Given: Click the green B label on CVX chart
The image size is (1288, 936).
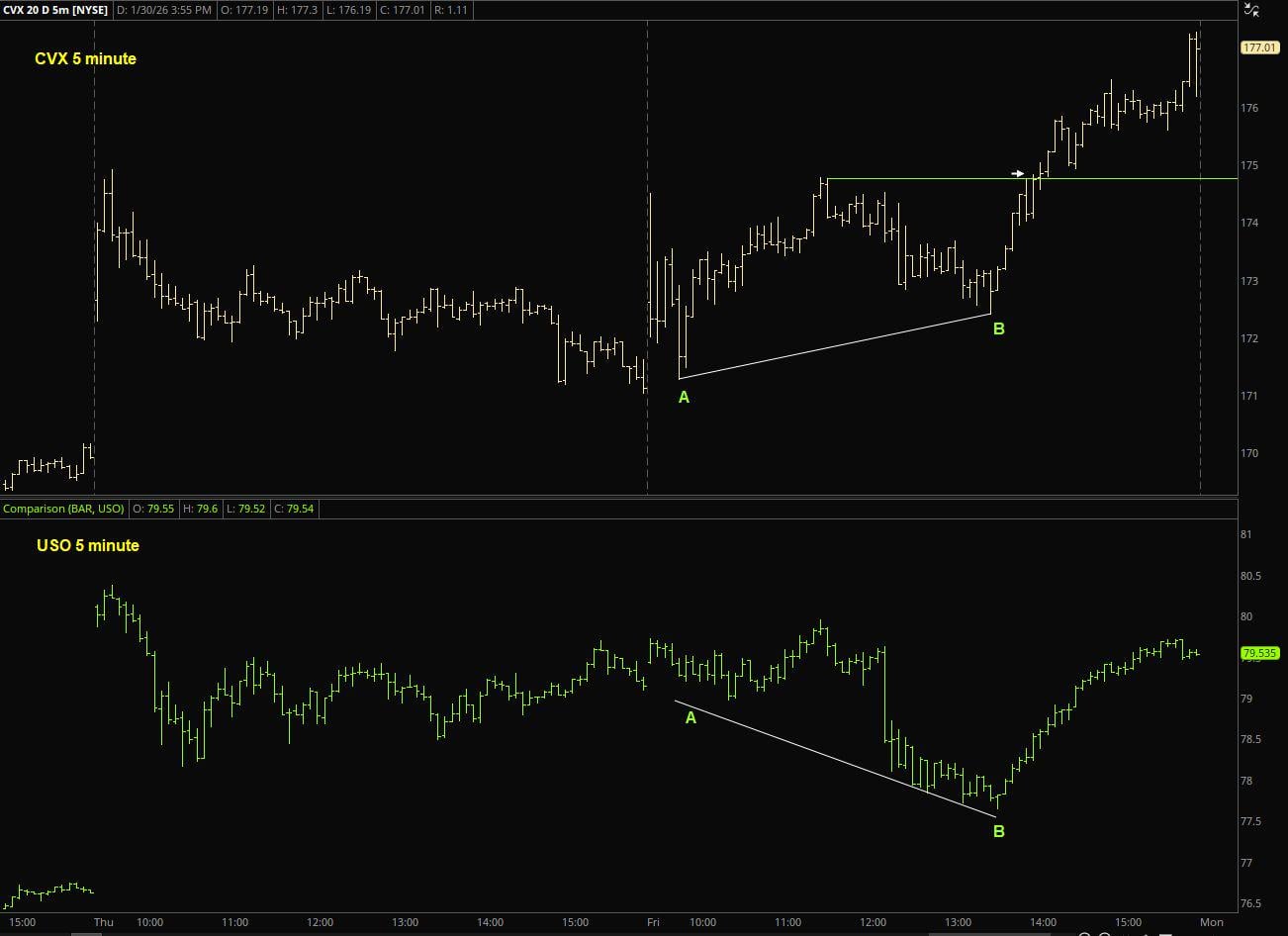Looking at the screenshot, I should click(x=998, y=329).
